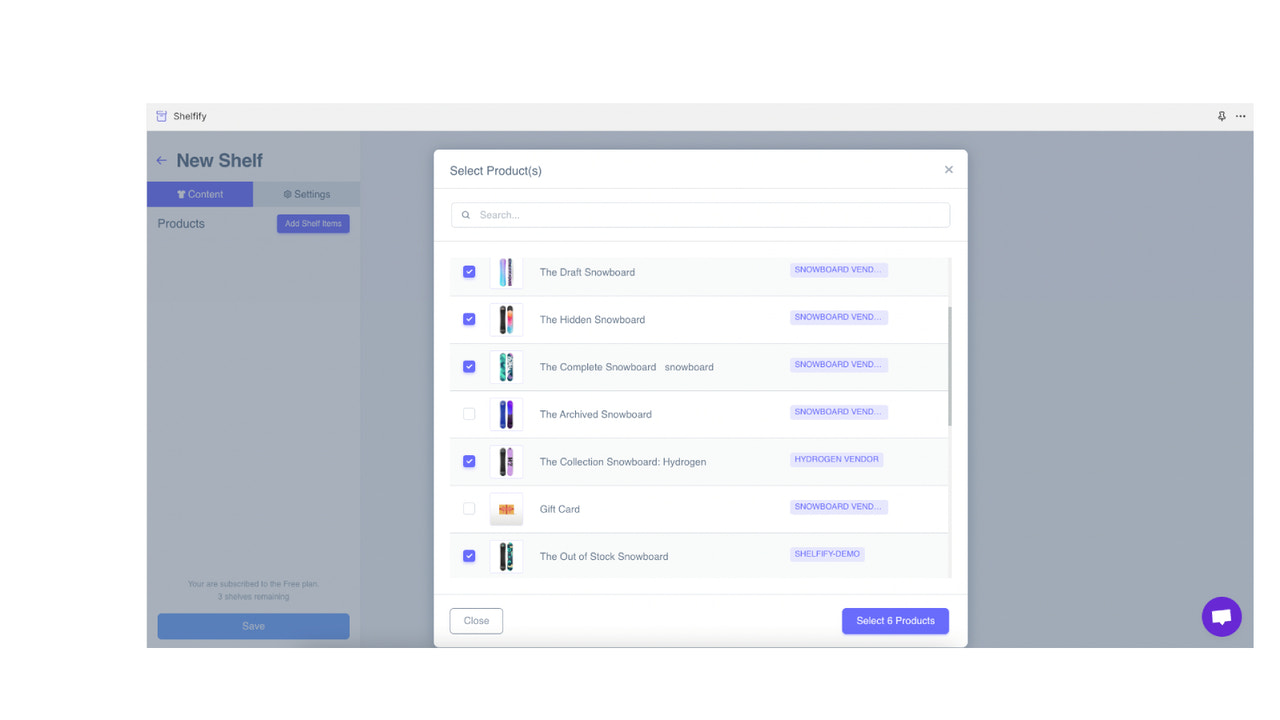Check the Gift Card checkbox
1280x720 pixels.
(469, 509)
